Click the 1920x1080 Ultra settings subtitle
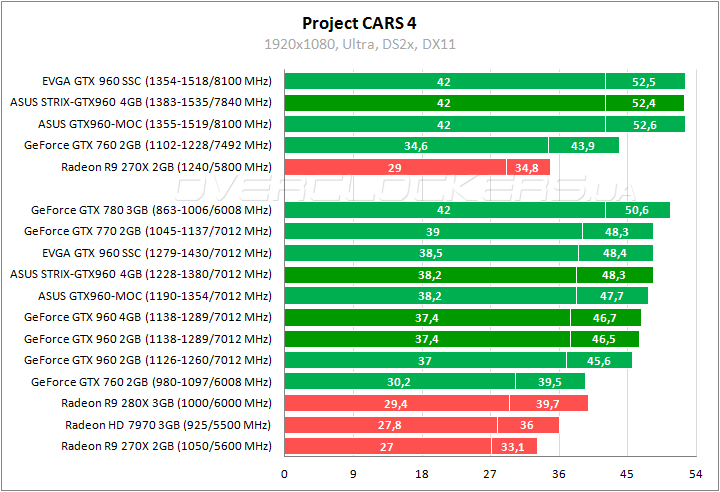 pyautogui.click(x=360, y=44)
